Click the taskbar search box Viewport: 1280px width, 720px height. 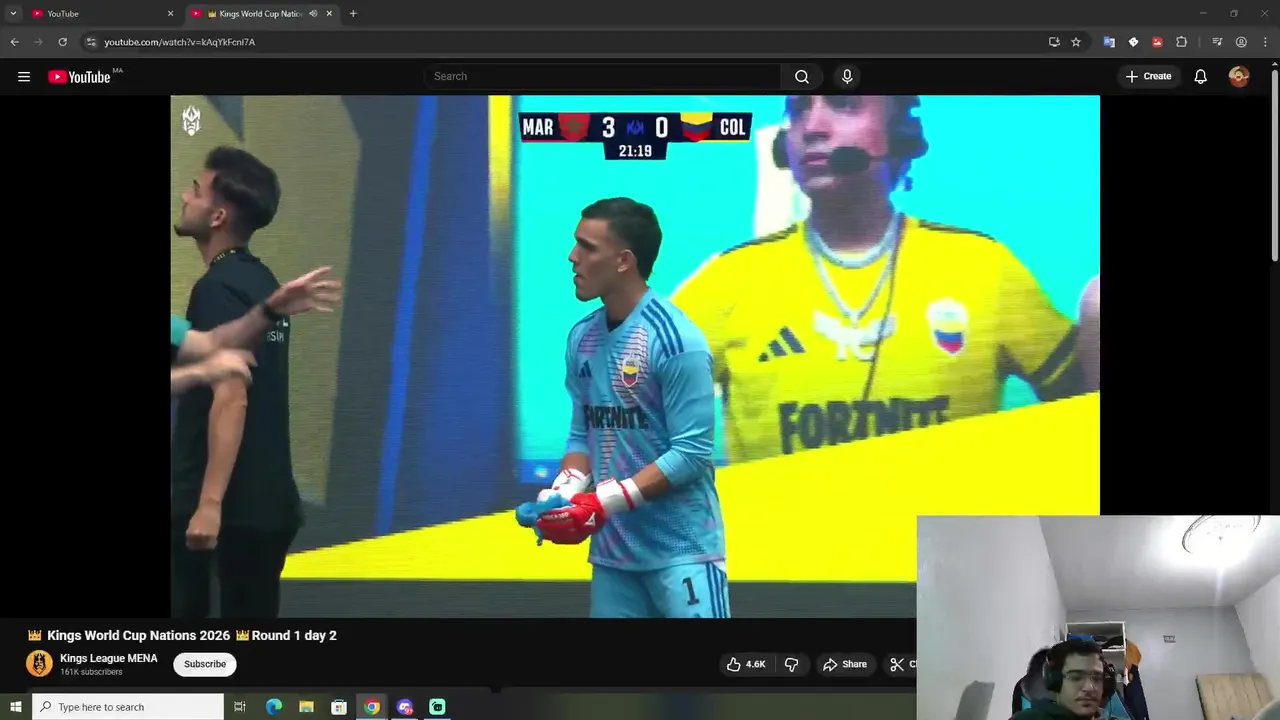127,707
